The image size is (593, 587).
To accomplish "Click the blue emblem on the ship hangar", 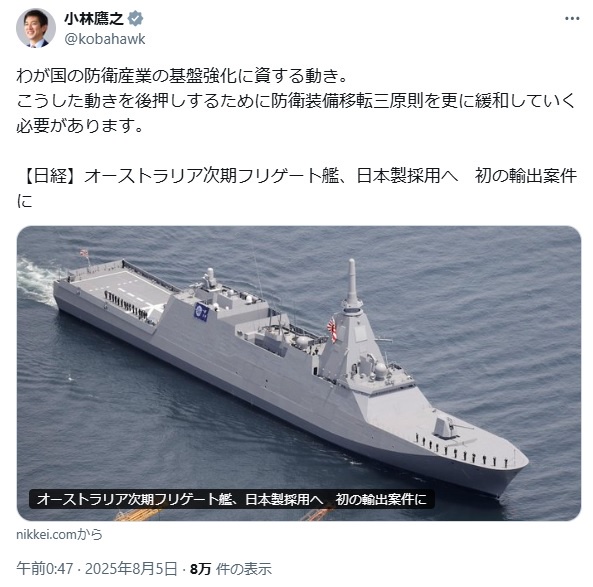I will click(x=202, y=312).
